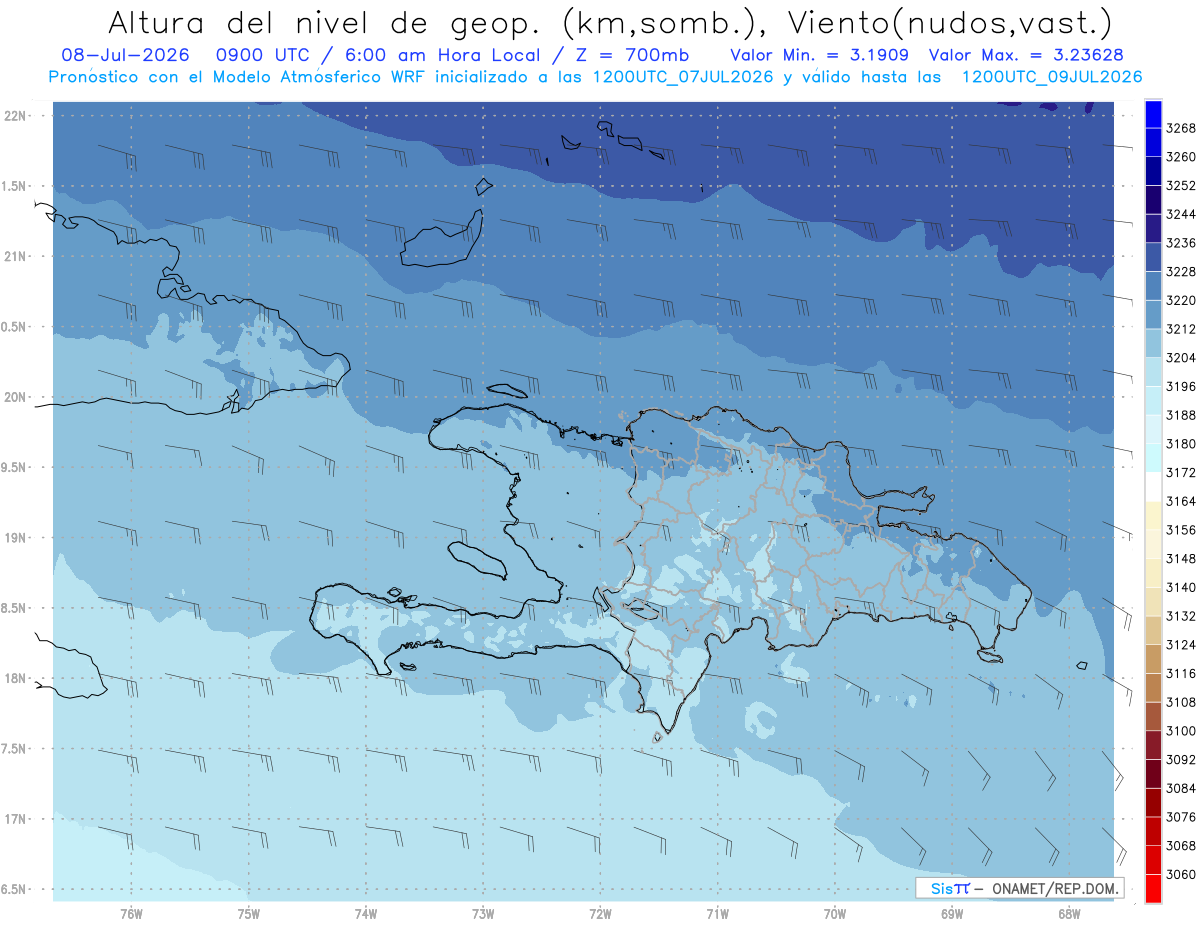Viewport: 1200px width, 927px height.
Task: Select the valid-until time '1200UTC_09JUL2026'
Action: (x=1052, y=77)
